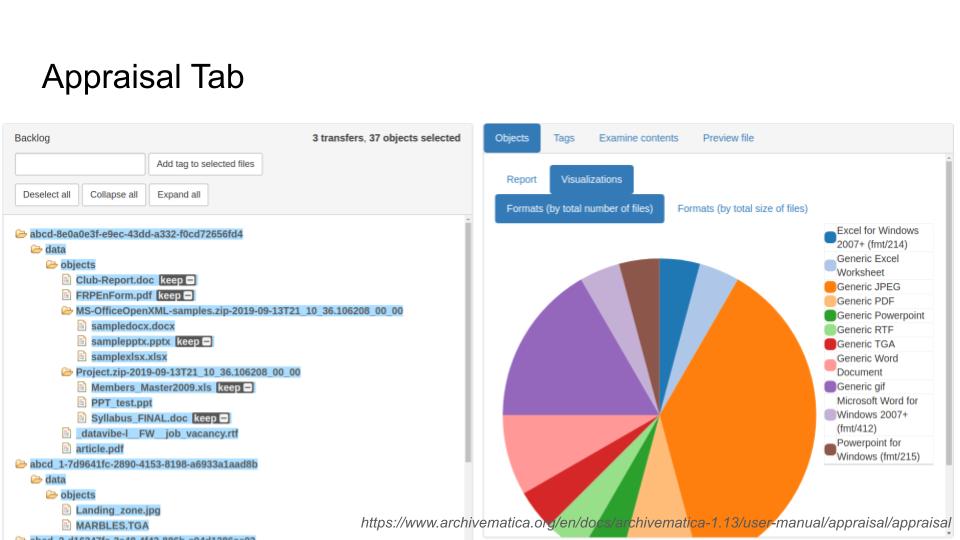Click the Generic Excel Worksheet legend swatch

tap(830, 265)
